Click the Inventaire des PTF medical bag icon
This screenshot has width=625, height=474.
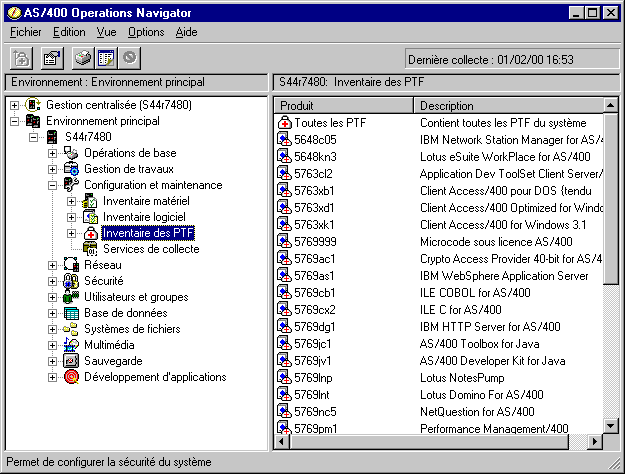tap(90, 233)
